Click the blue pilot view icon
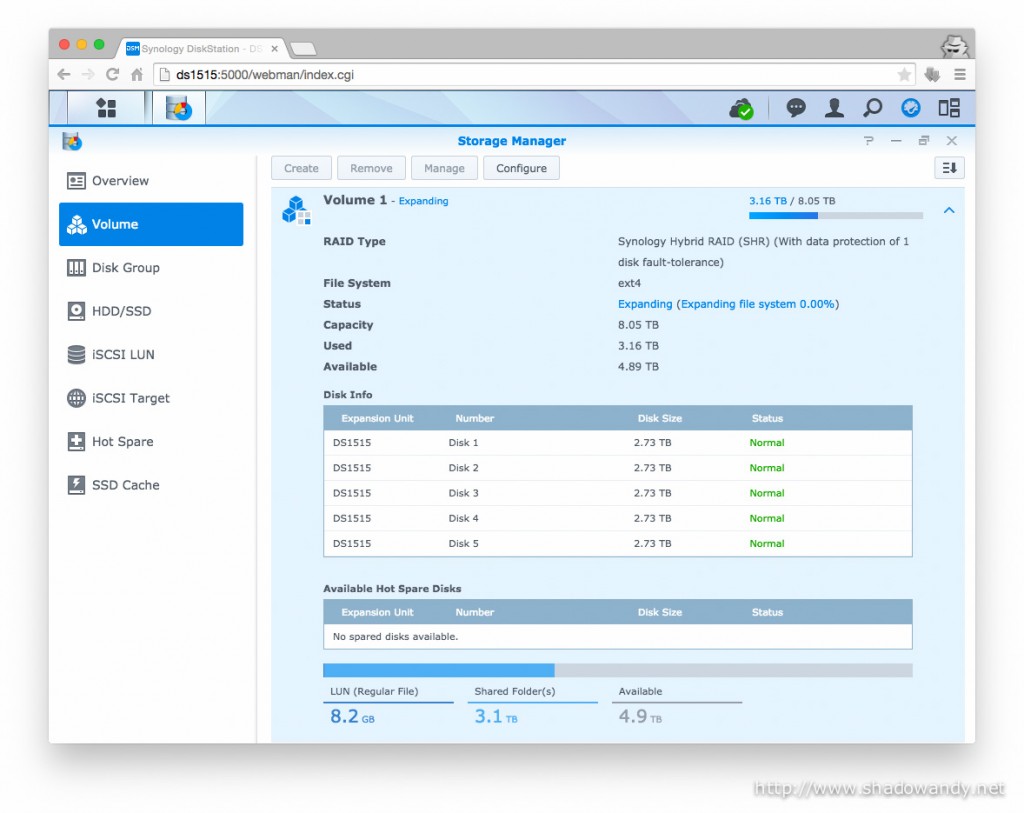1024x813 pixels. pyautogui.click(x=910, y=108)
